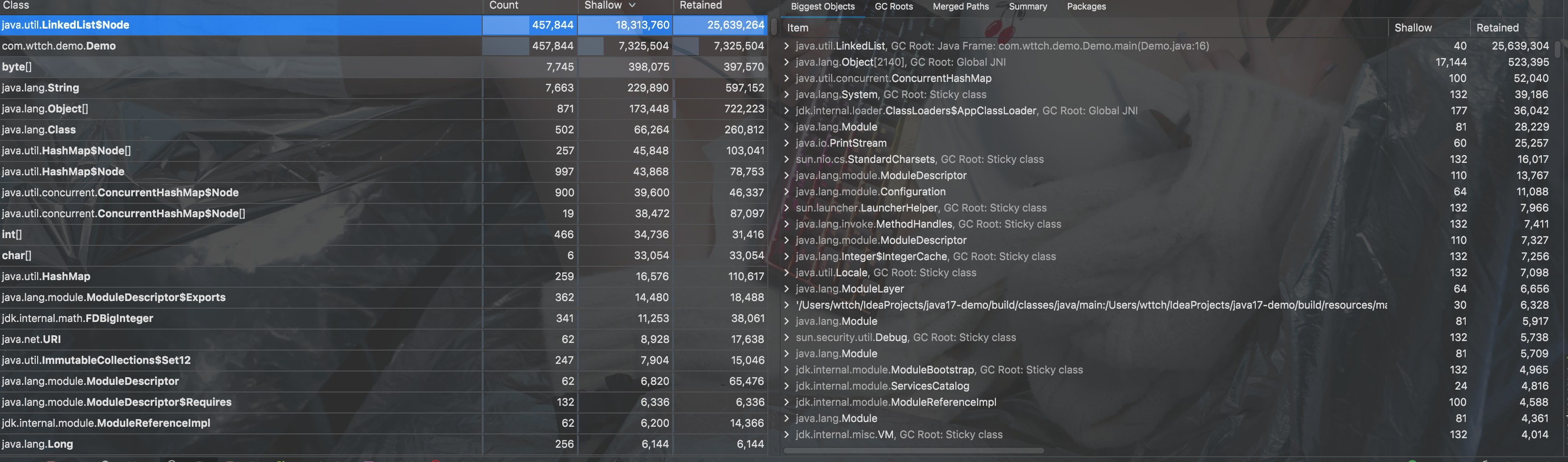The width and height of the screenshot is (1568, 462).
Task: Click the Class column header
Action: (16, 6)
